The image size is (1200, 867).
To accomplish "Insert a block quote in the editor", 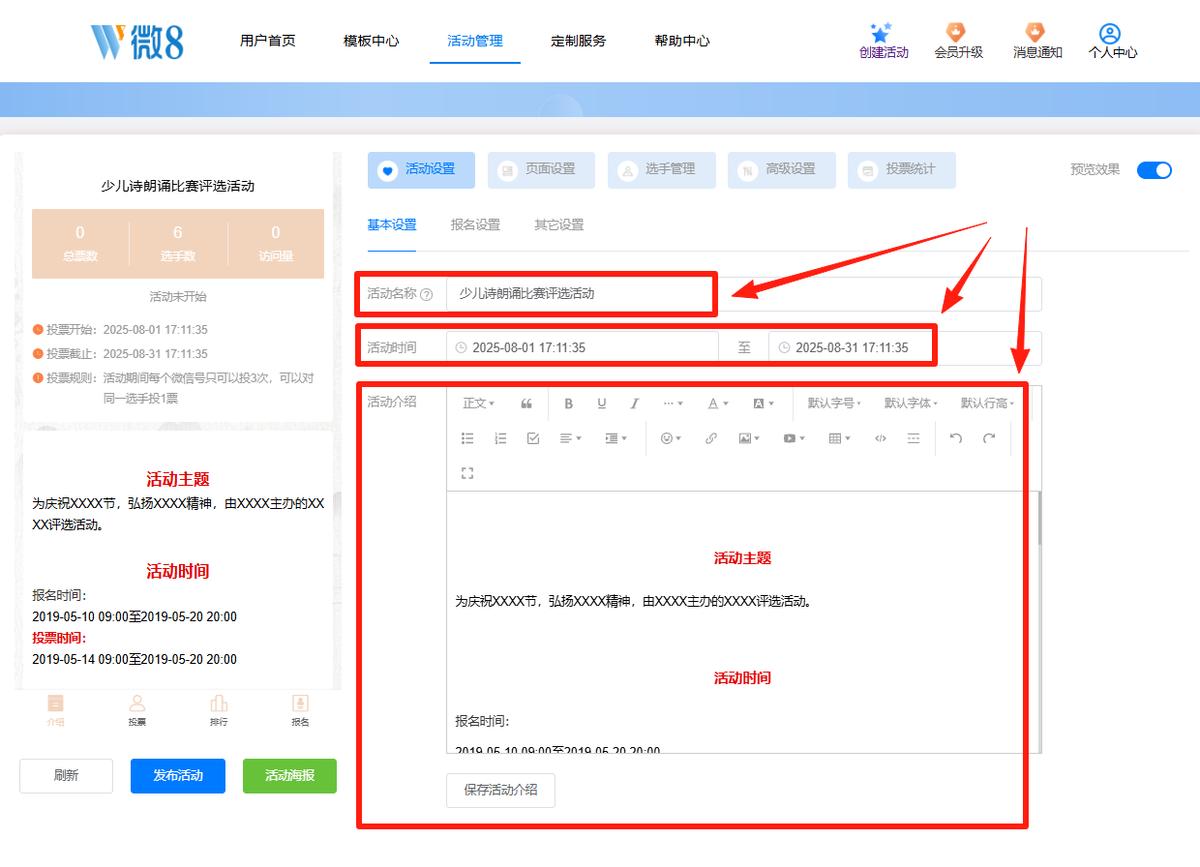I will point(527,403).
